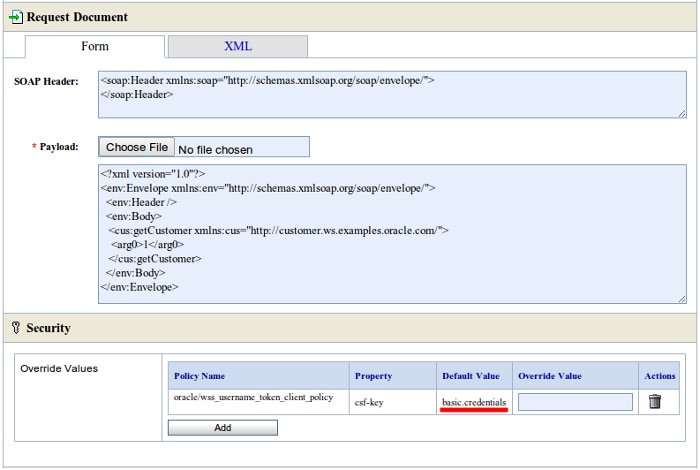700x470 pixels.
Task: Click the Payload label
Action: [58, 147]
